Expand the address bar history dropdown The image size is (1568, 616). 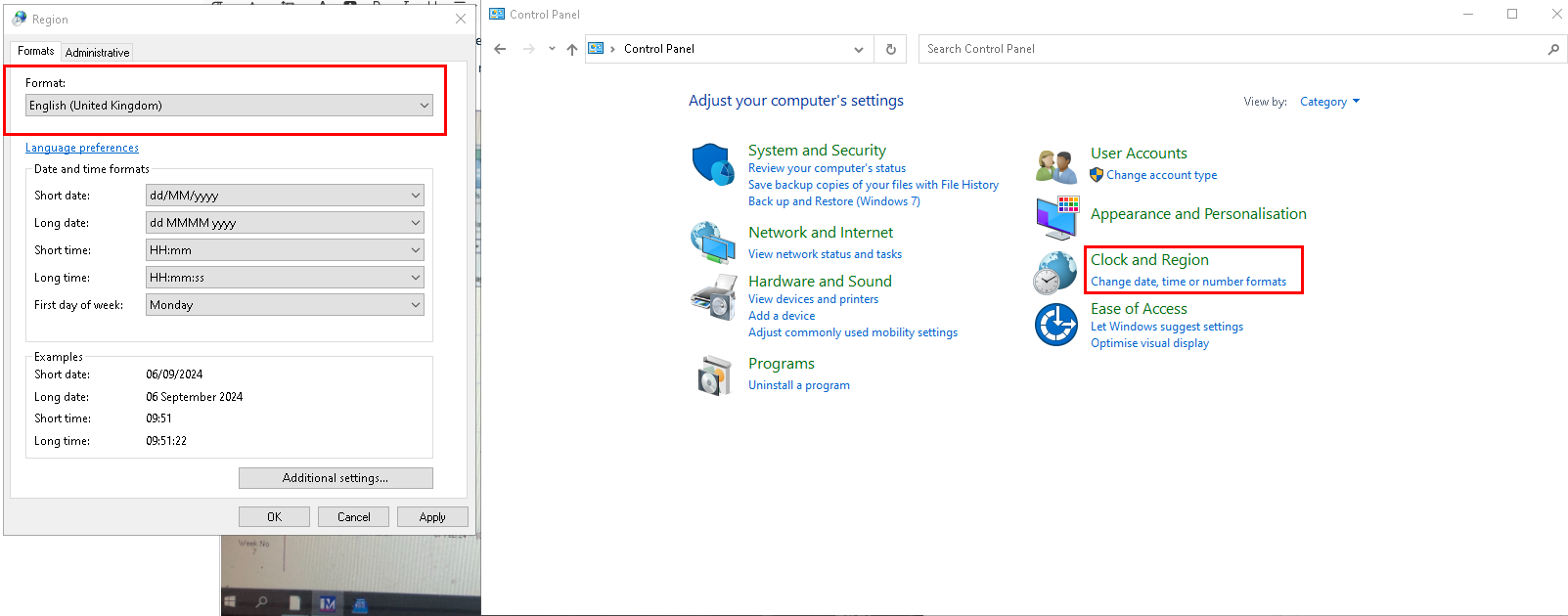pos(859,49)
